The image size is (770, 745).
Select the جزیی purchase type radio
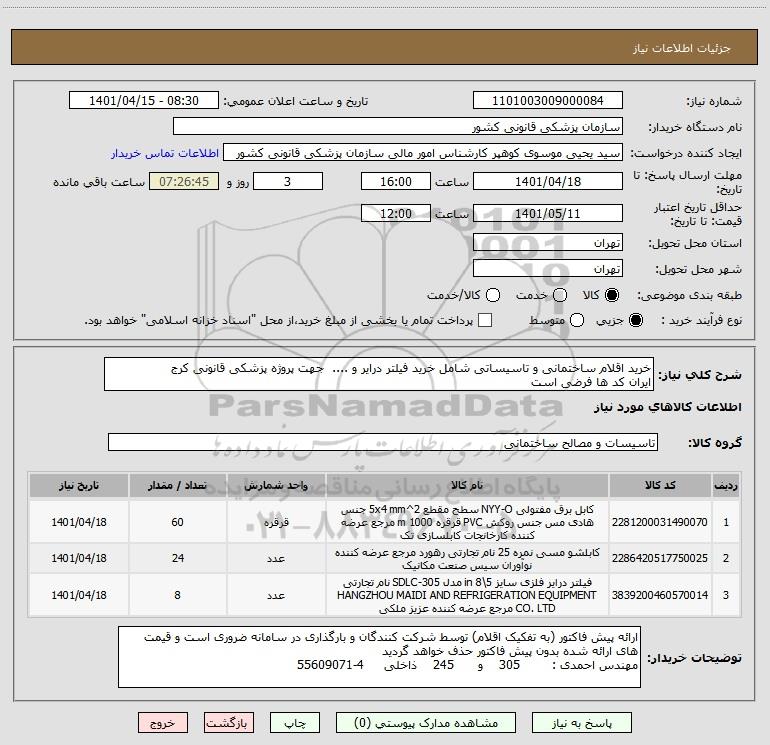pos(635,320)
